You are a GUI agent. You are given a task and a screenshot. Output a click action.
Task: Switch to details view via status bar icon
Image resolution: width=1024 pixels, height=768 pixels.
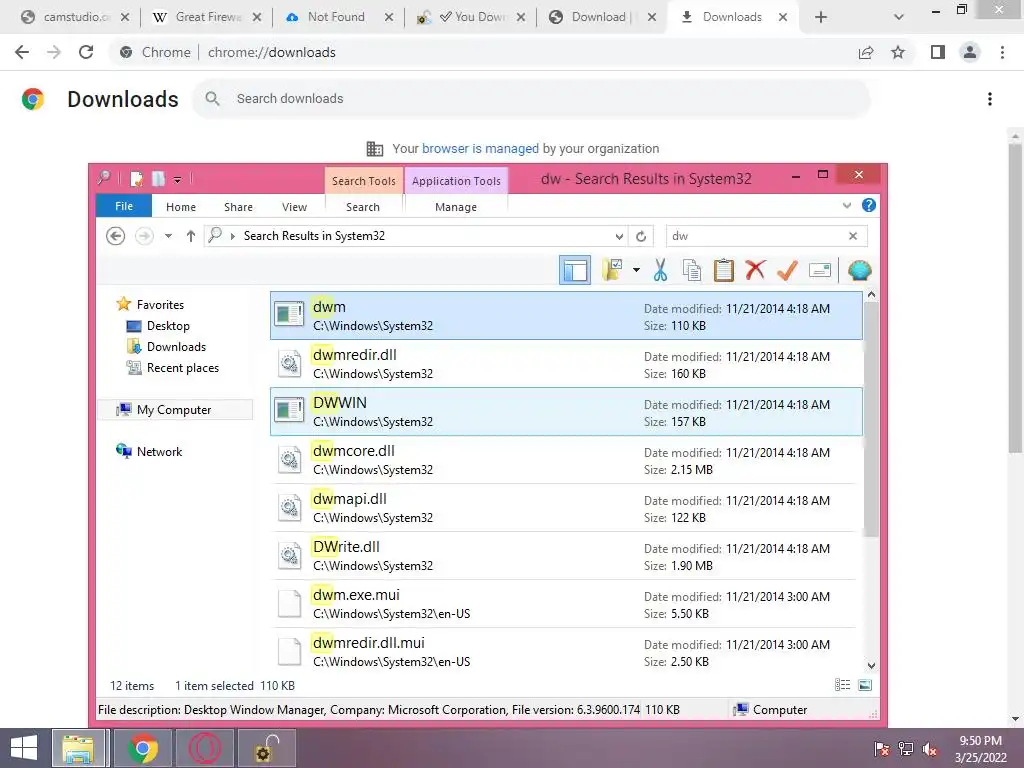pos(842,684)
